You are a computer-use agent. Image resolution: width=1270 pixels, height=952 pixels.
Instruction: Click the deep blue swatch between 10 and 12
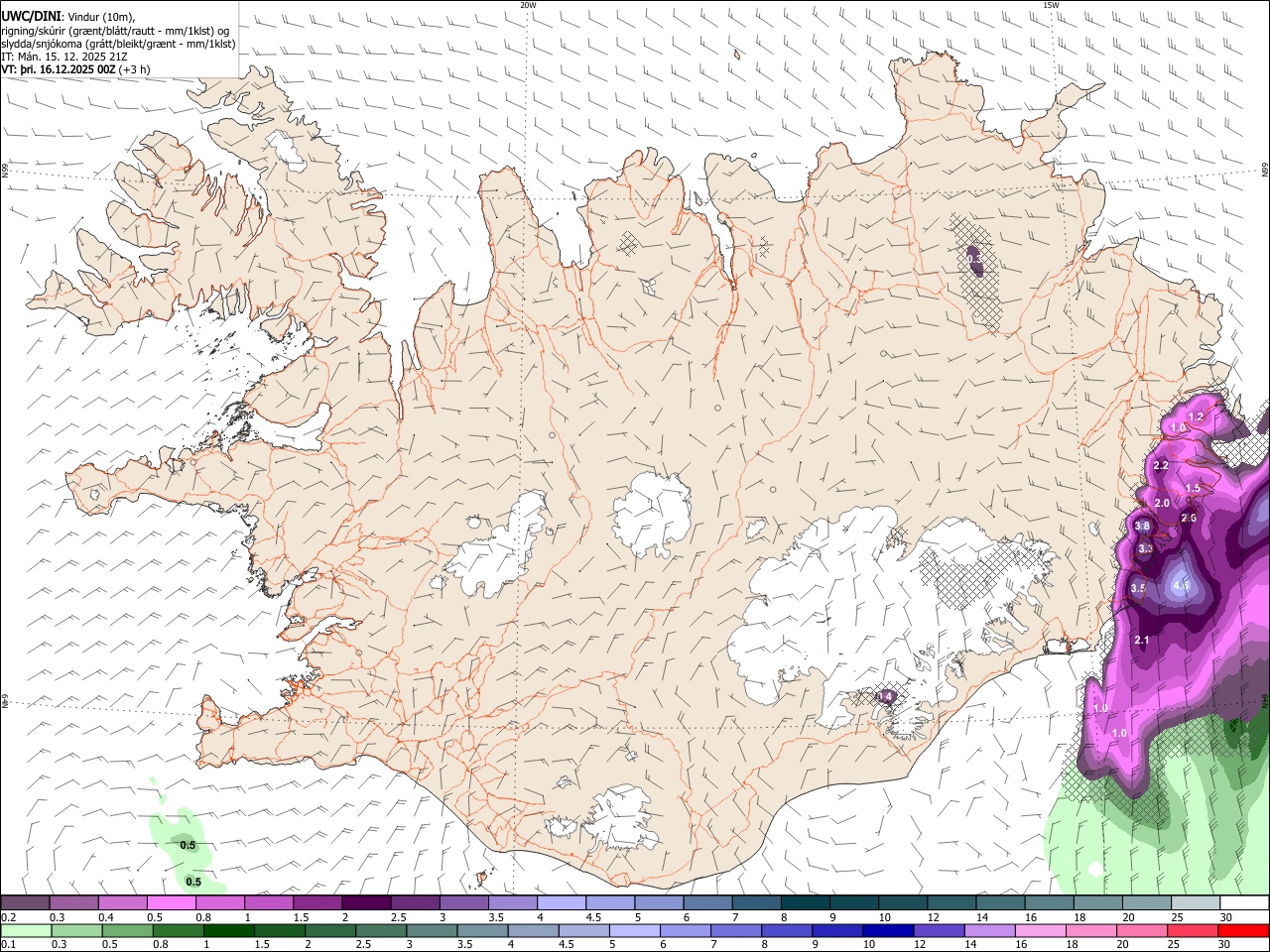888,930
